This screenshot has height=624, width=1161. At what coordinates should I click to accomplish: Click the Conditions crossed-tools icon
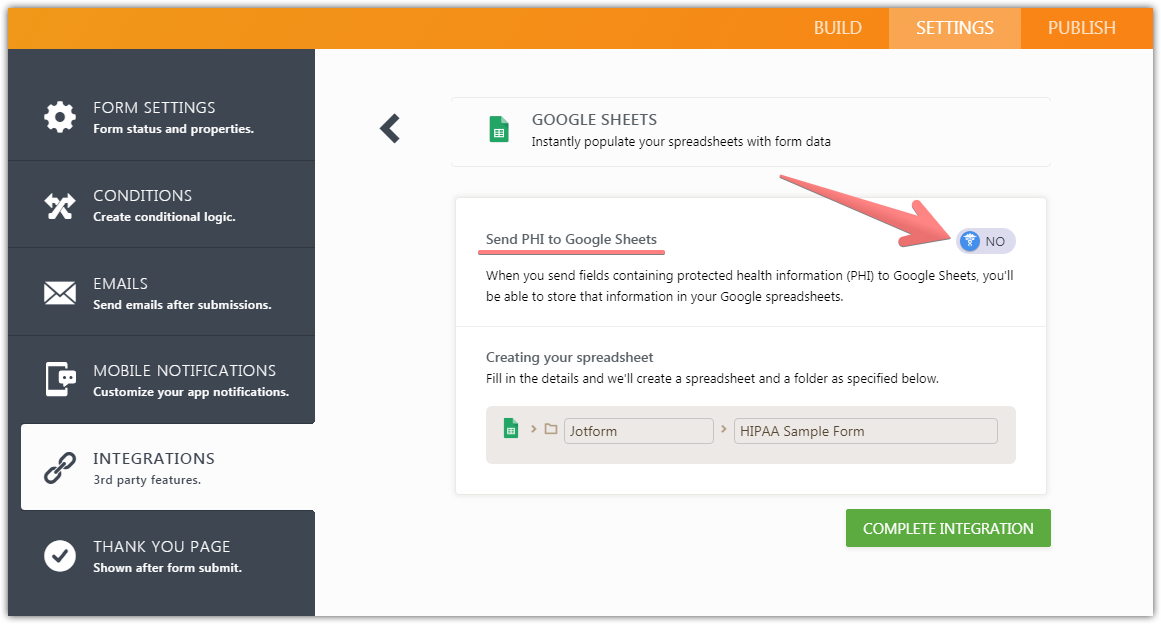coord(60,205)
